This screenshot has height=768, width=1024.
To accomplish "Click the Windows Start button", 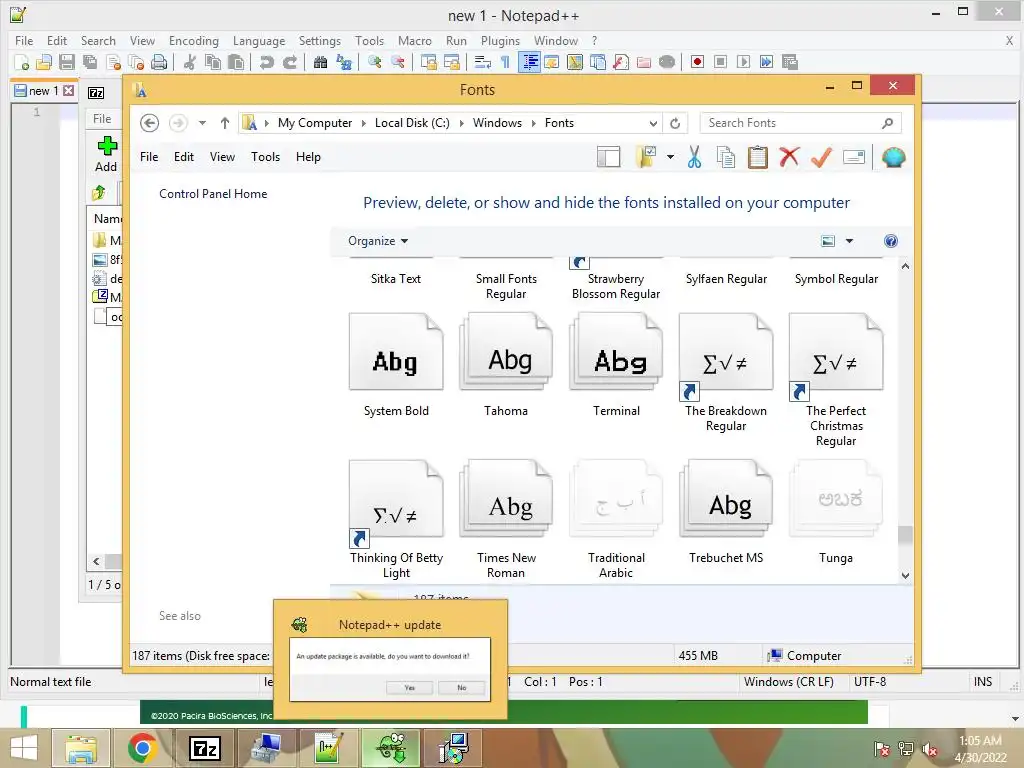I will 24,748.
